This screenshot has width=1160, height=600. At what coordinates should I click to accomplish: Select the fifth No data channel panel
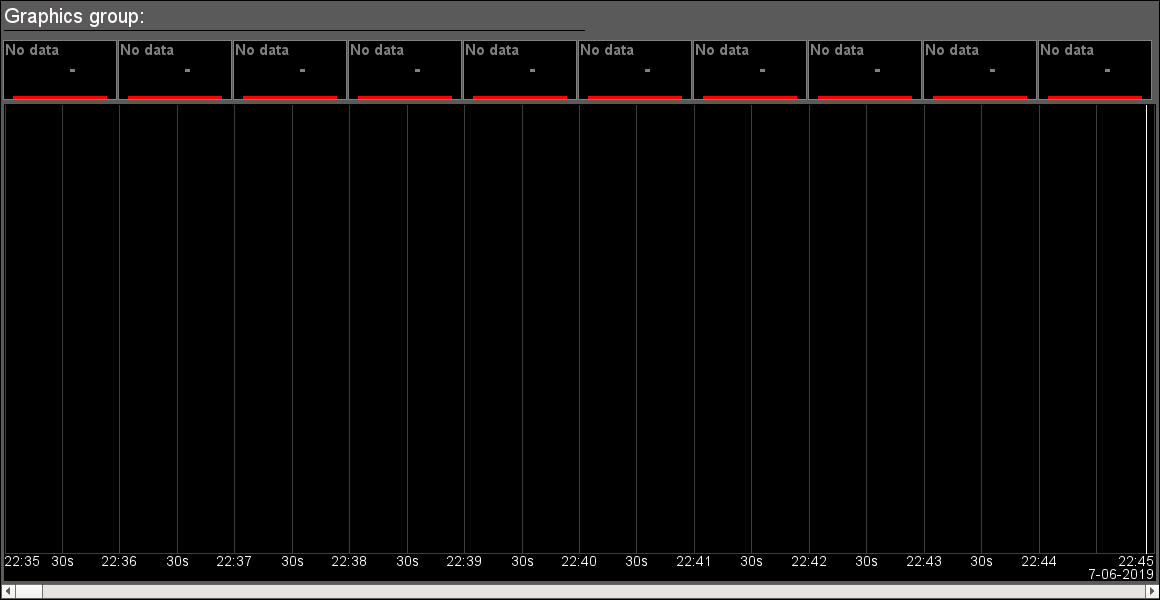click(520, 69)
